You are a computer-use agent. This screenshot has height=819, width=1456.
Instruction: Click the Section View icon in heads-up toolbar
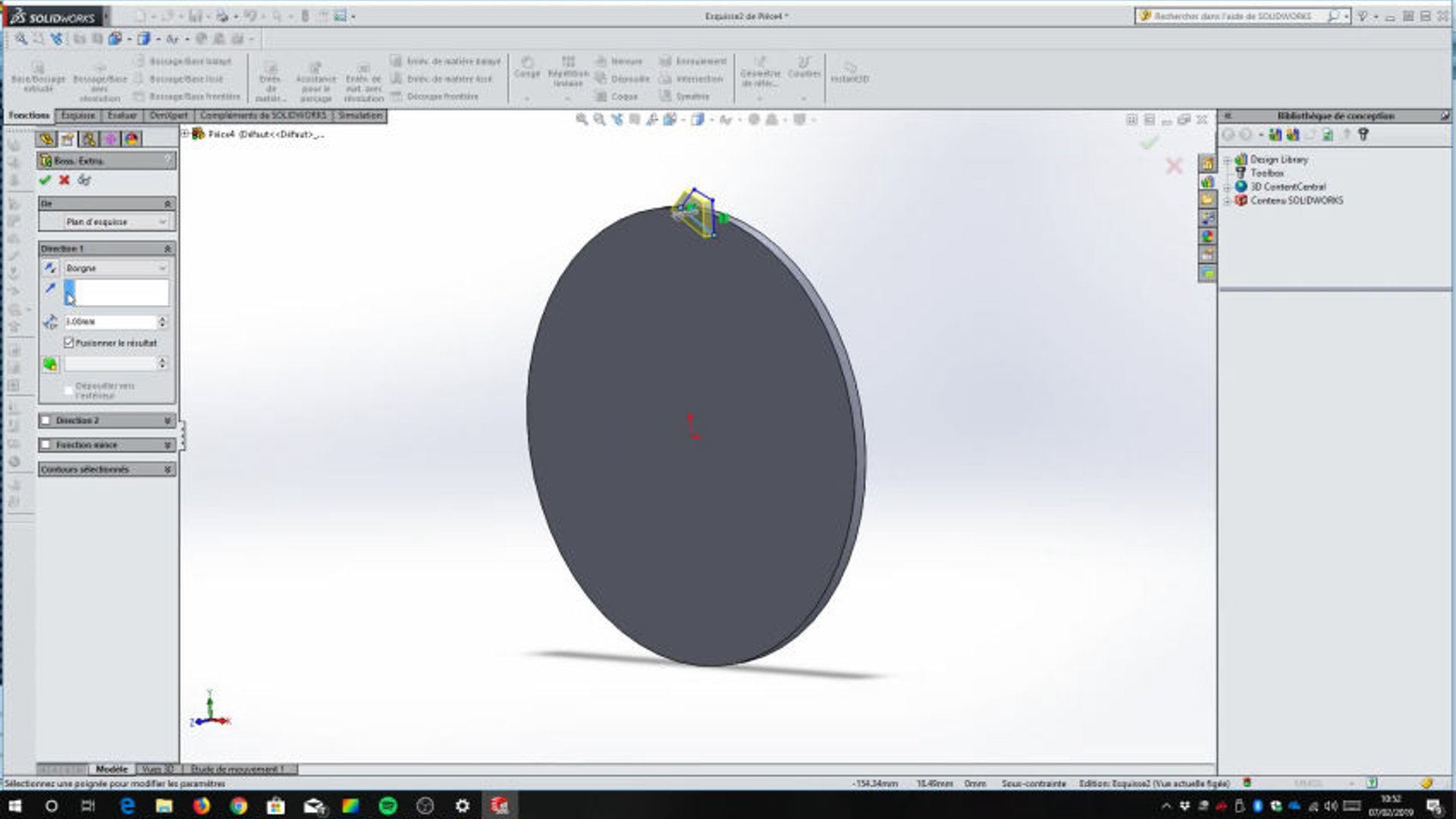point(635,120)
